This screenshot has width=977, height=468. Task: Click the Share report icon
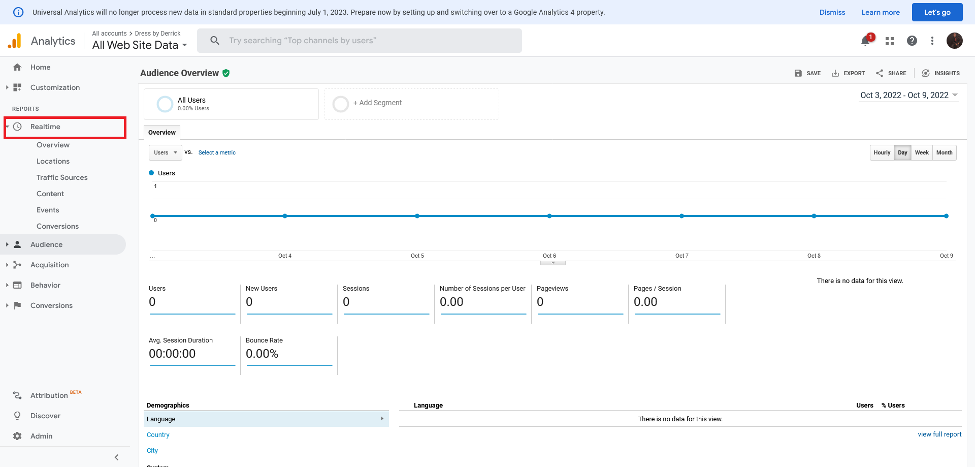pyautogui.click(x=891, y=73)
